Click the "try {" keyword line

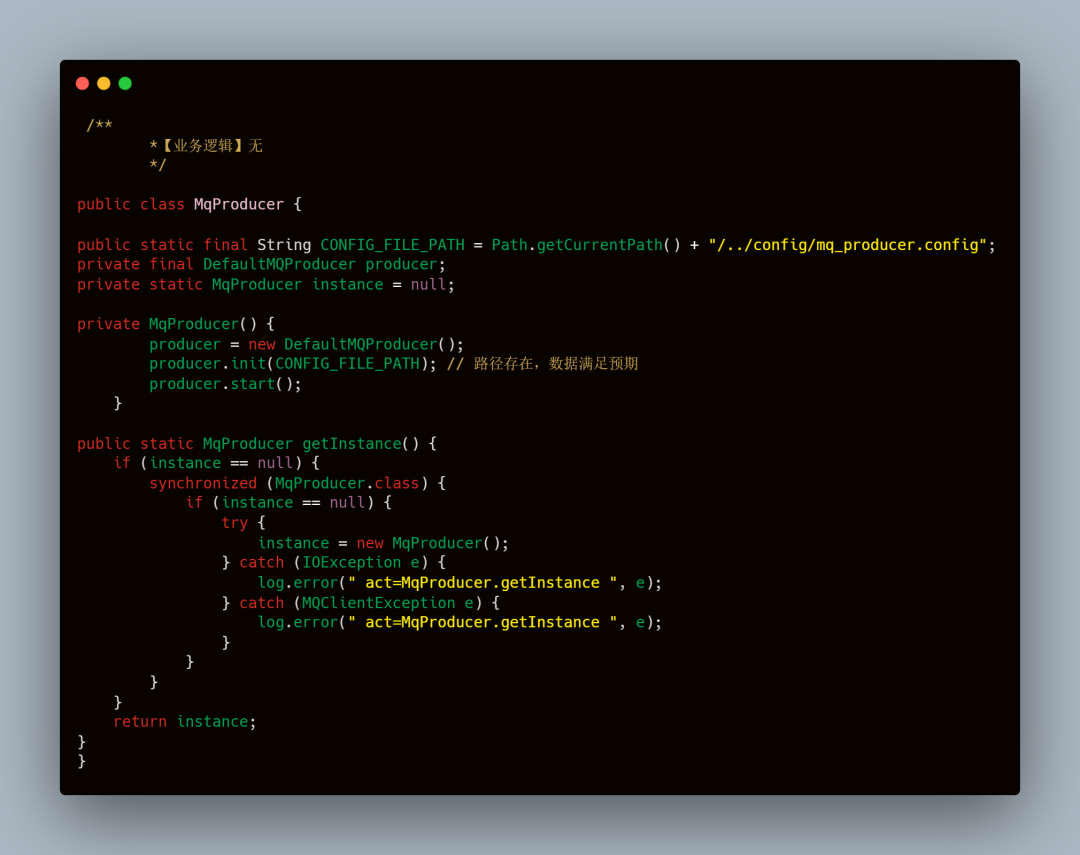point(243,523)
